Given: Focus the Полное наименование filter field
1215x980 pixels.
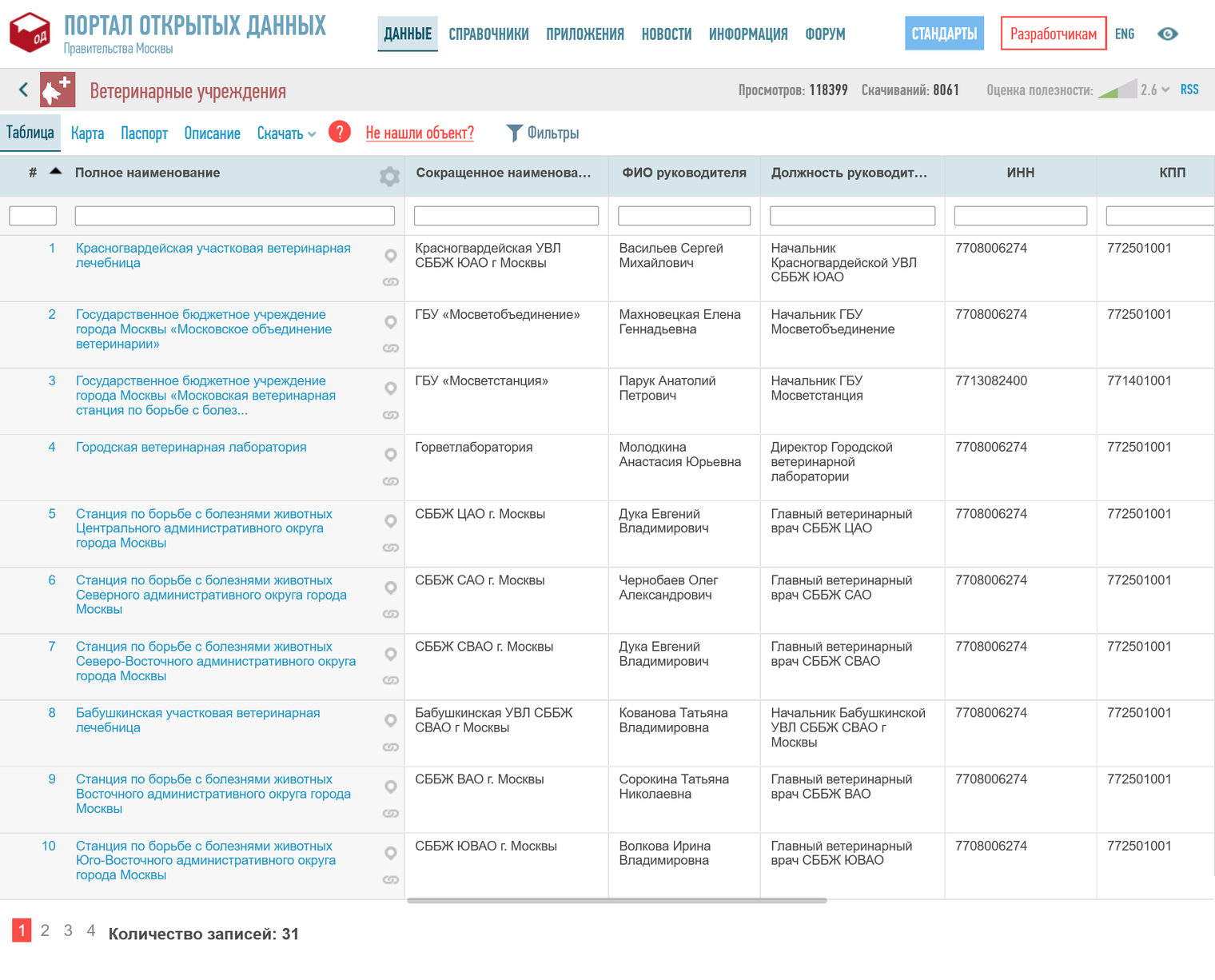Looking at the screenshot, I should pyautogui.click(x=234, y=216).
